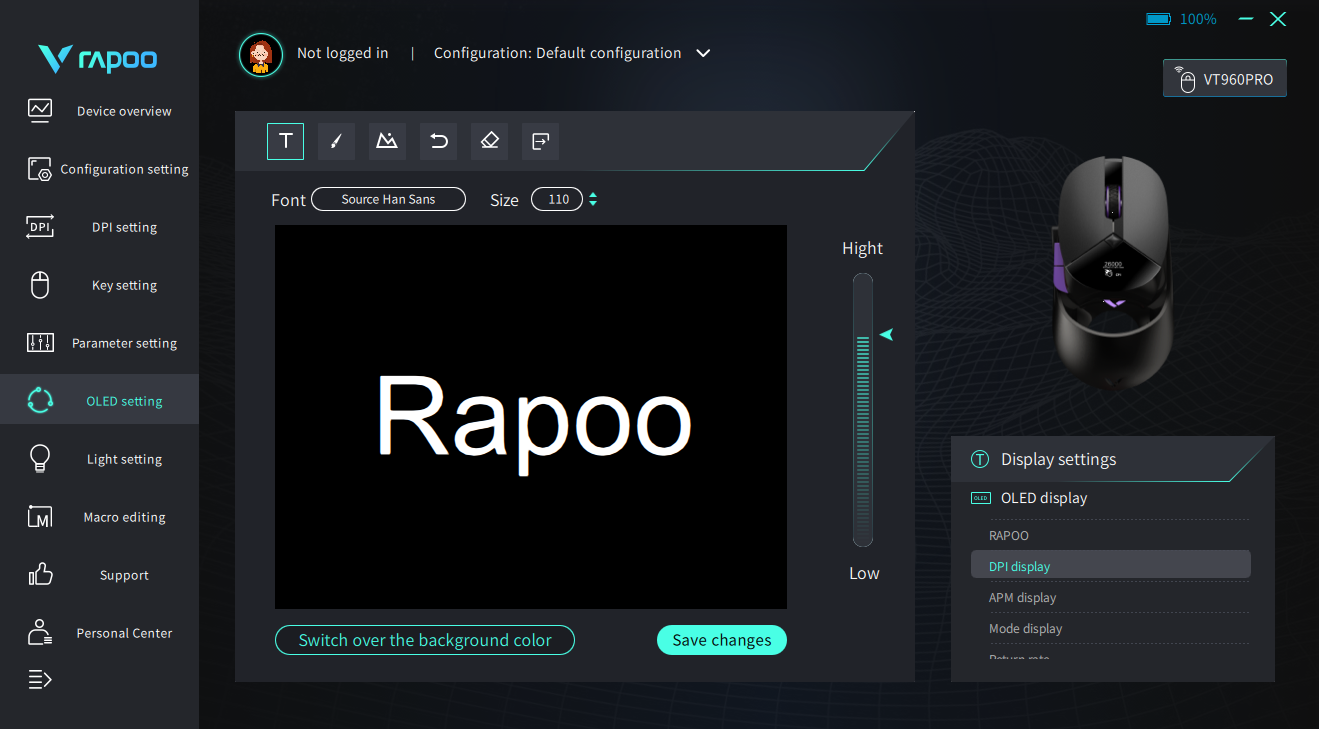Click the Rapoo logo in the sidebar
Image resolution: width=1319 pixels, height=729 pixels.
point(98,59)
